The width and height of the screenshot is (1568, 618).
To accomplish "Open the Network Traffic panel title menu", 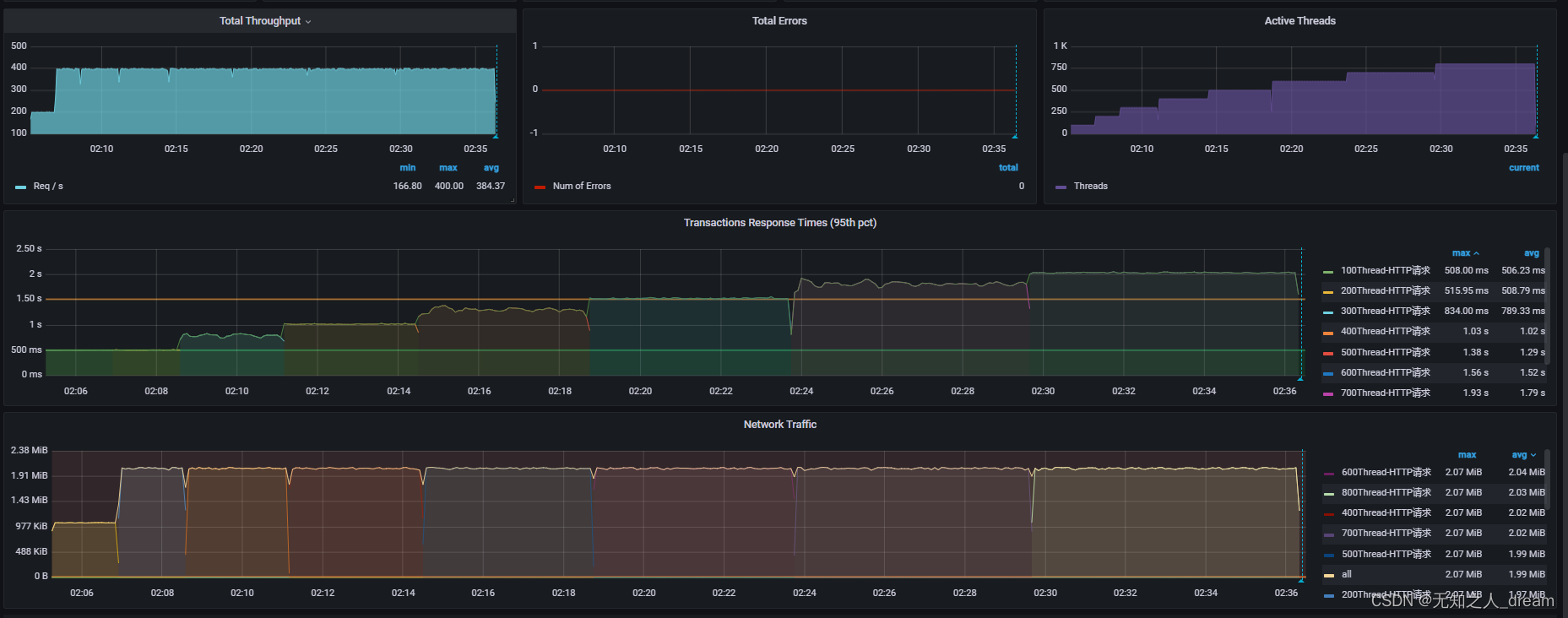I will tap(779, 425).
